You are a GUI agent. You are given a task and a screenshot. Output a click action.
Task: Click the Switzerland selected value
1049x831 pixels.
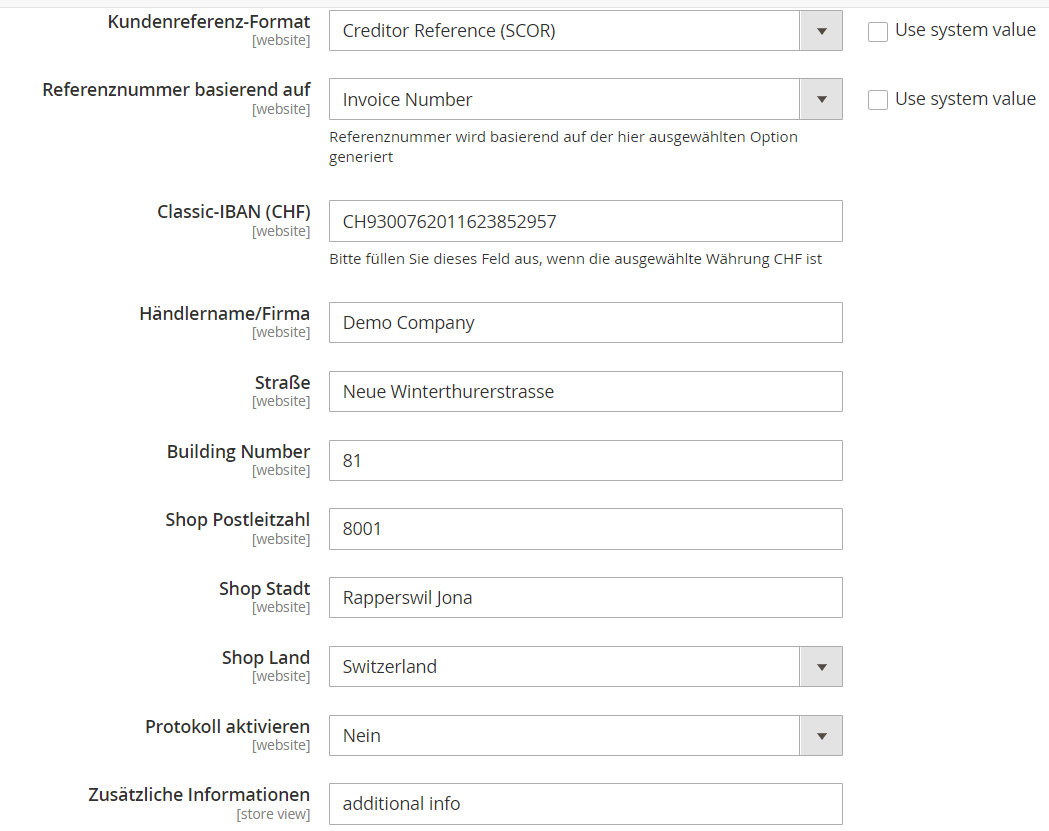click(560, 666)
